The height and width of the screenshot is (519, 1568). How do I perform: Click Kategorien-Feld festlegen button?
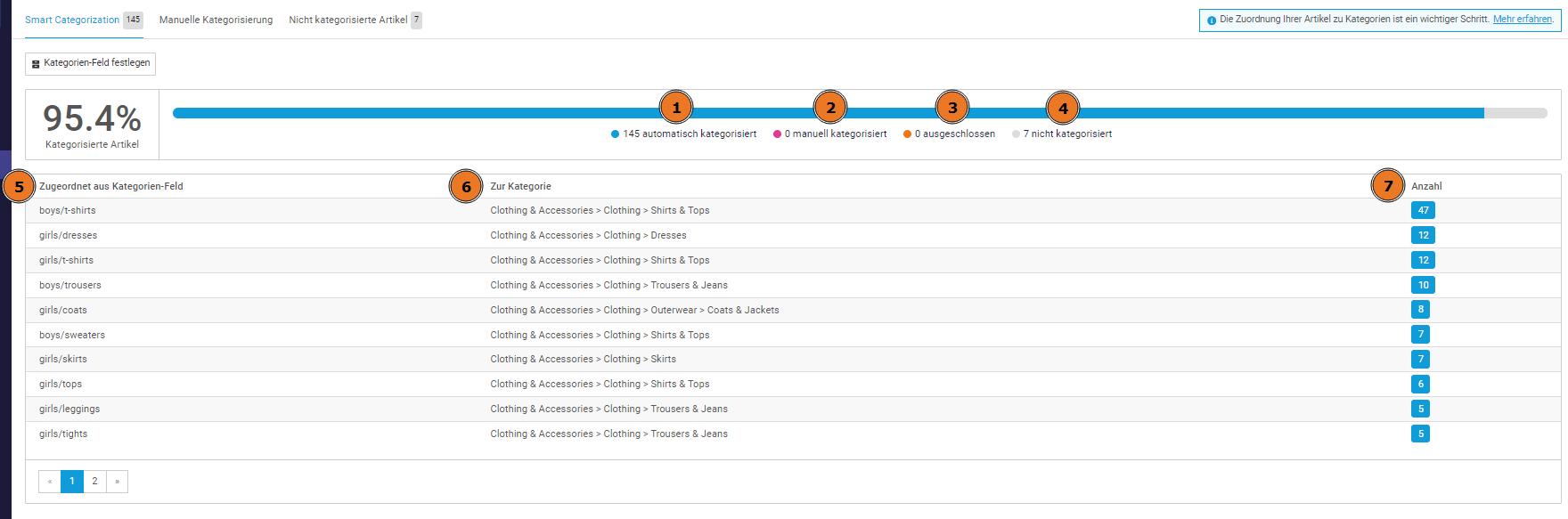click(91, 63)
